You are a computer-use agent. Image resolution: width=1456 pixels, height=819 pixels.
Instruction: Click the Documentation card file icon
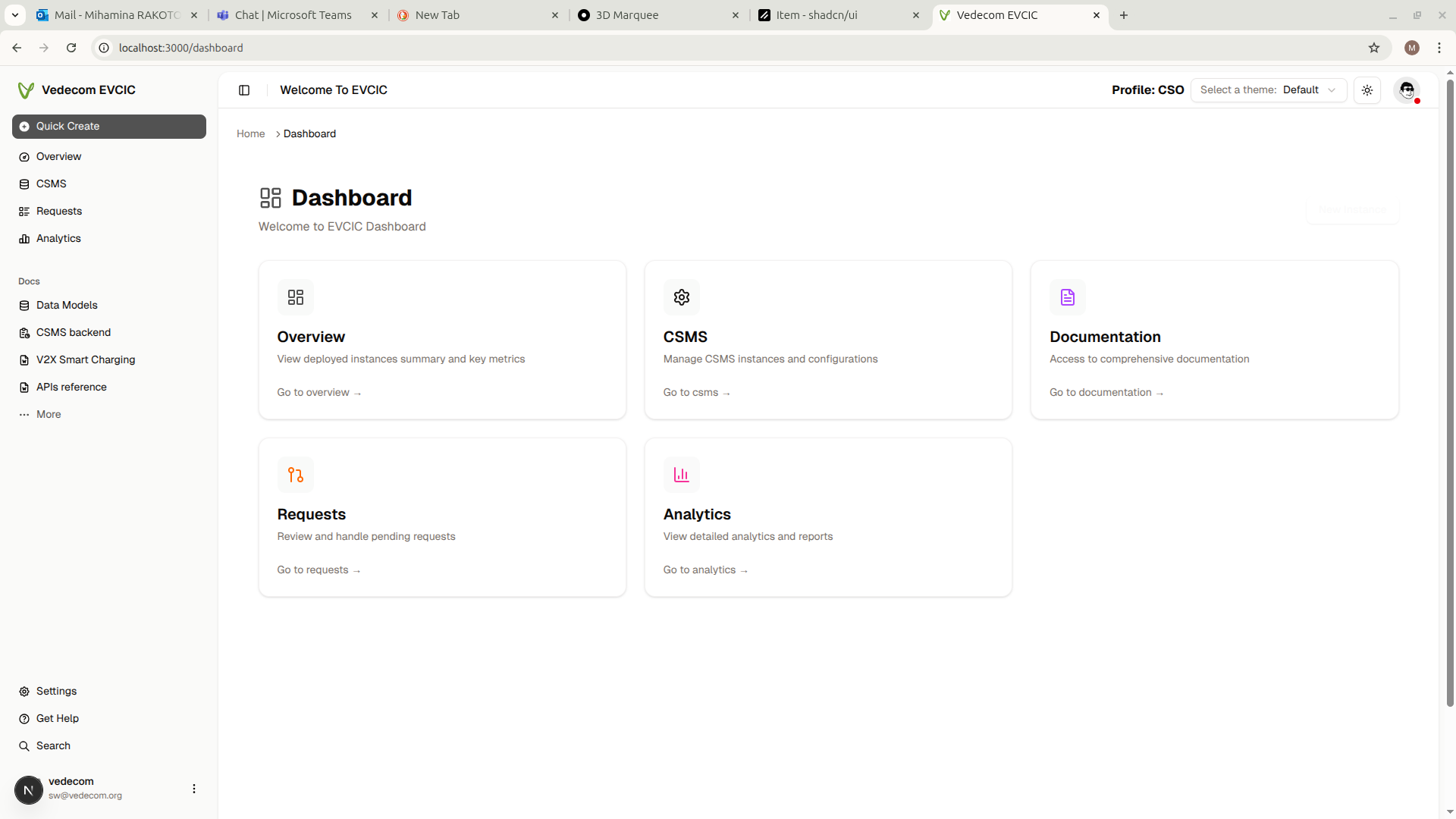1067,297
